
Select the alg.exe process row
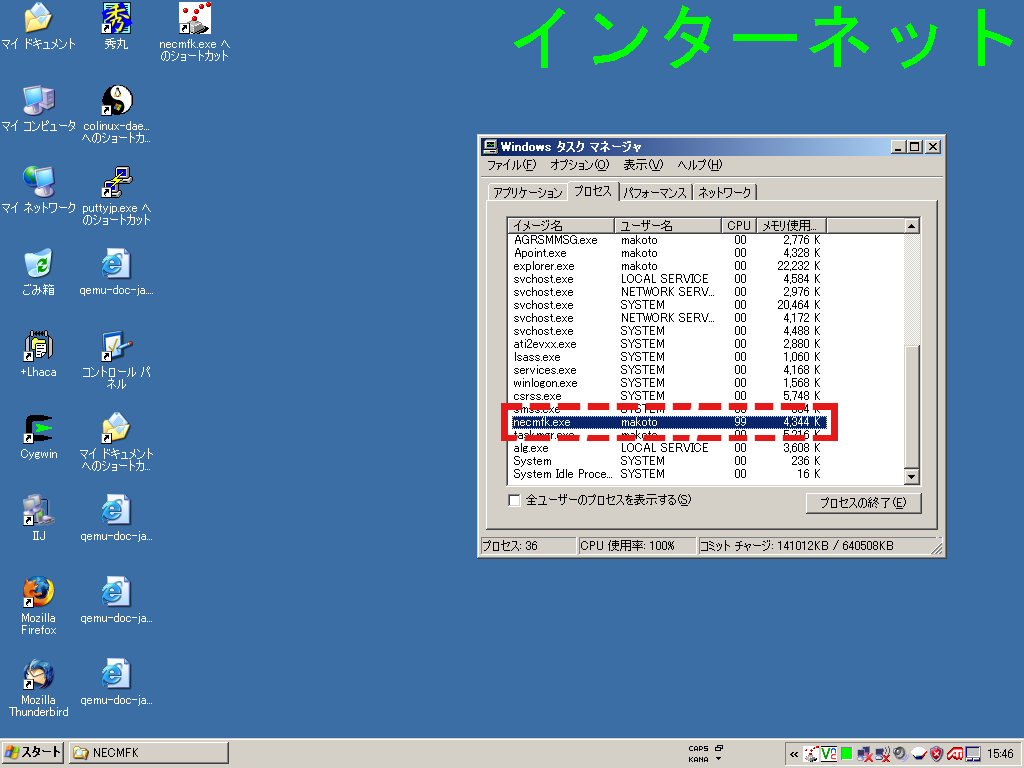click(666, 448)
